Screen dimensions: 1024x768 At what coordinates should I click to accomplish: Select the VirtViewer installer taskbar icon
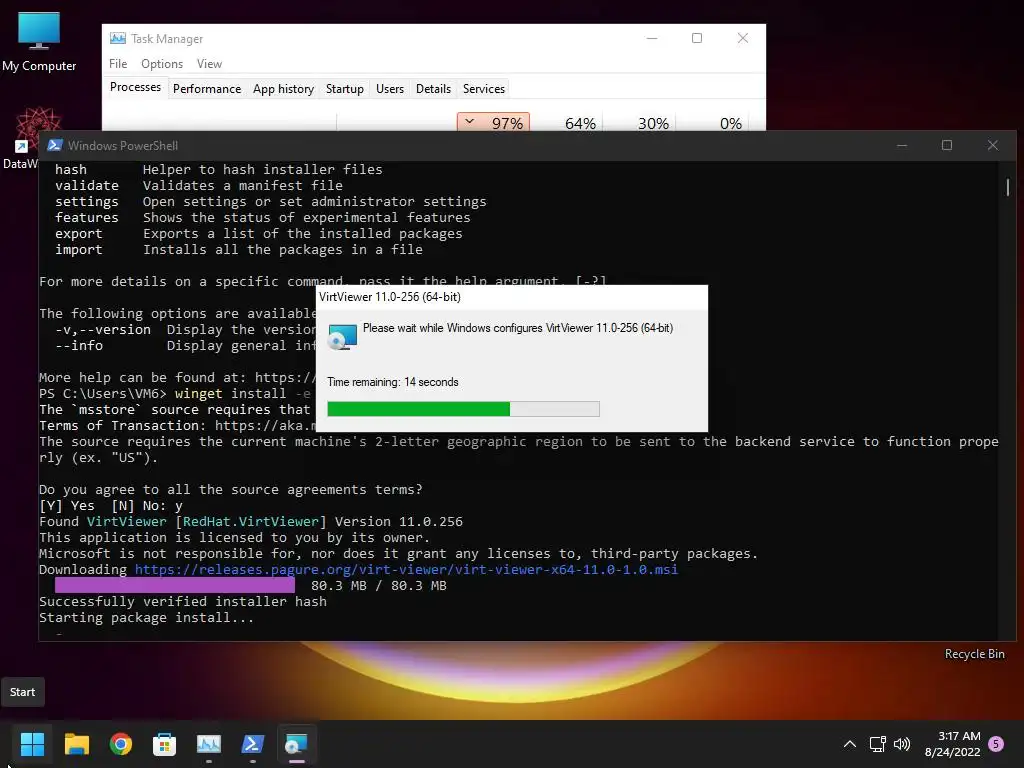(x=296, y=744)
